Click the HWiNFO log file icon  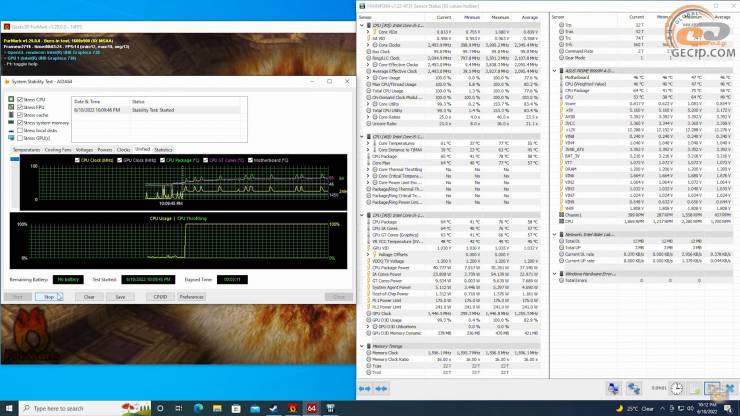pos(694,388)
